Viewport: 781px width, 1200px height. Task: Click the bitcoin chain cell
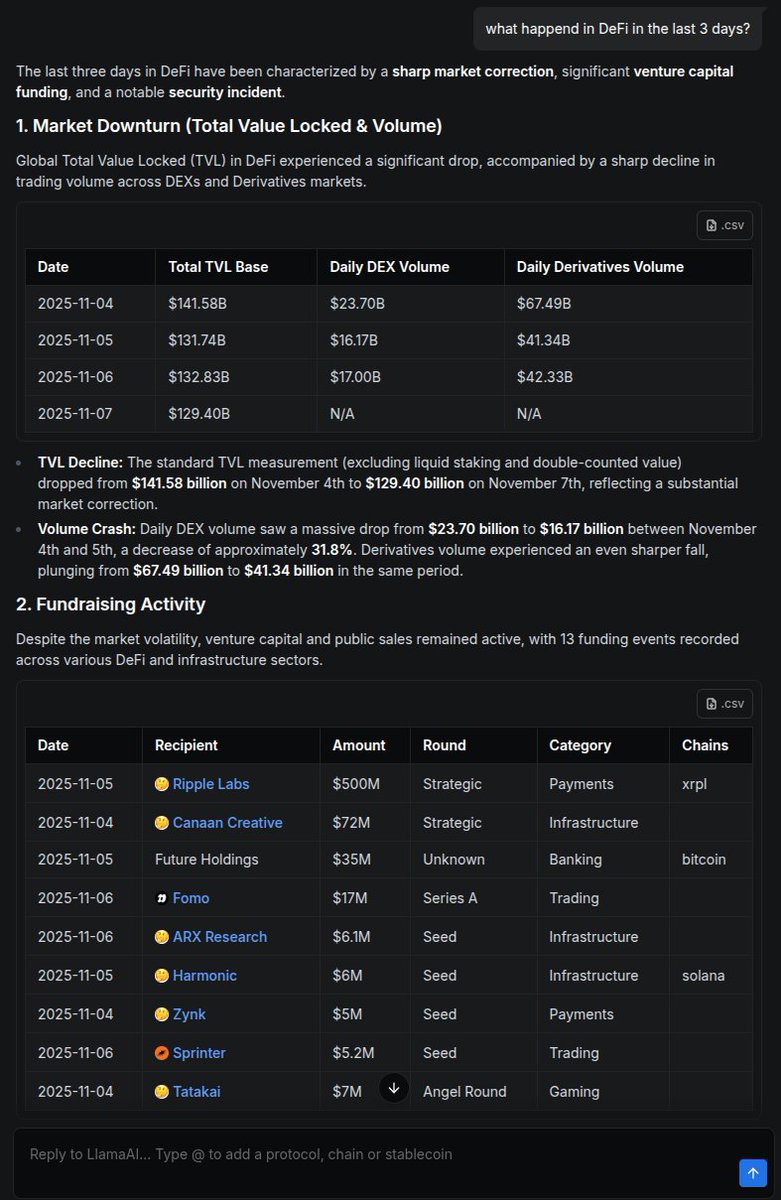pyautogui.click(x=711, y=860)
